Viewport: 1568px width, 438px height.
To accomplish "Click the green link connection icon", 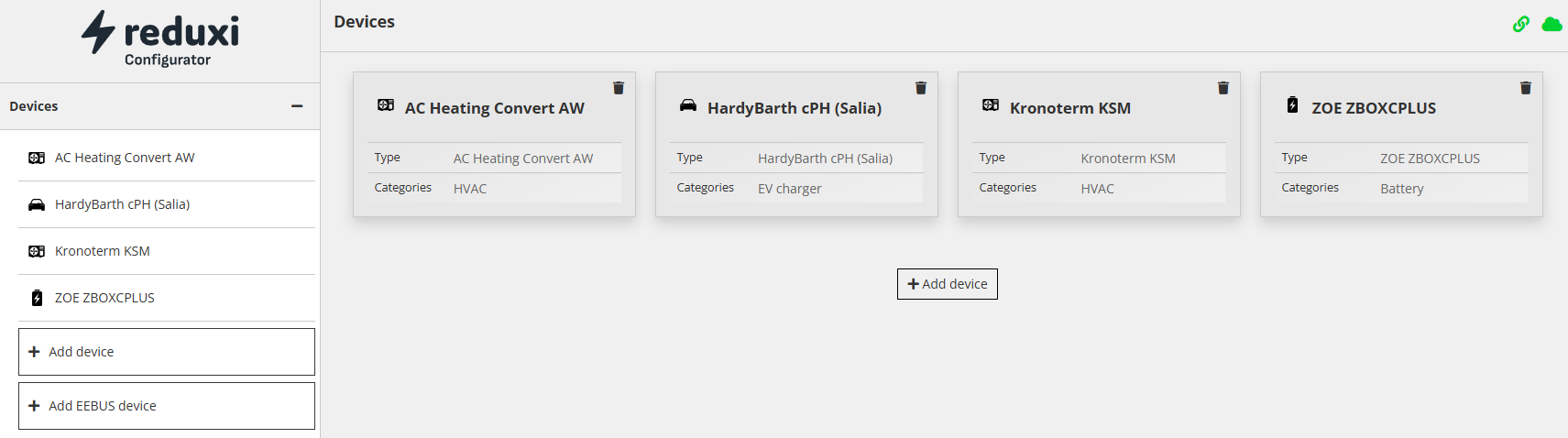I will pyautogui.click(x=1521, y=24).
